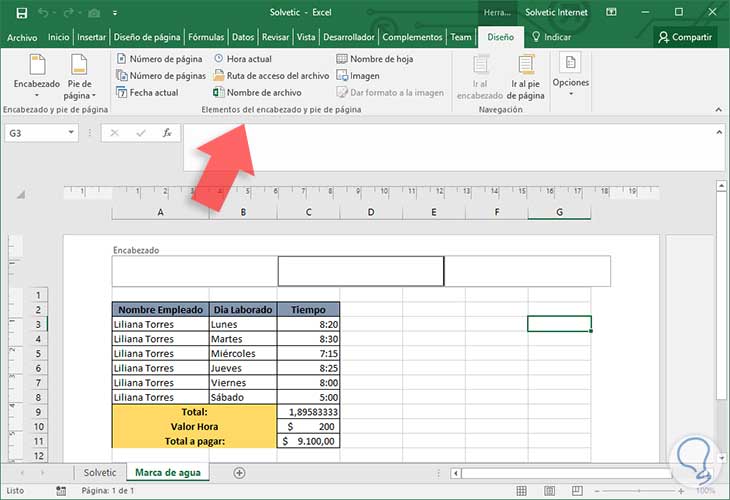
Task: Switch to the Vista tab
Action: 306,37
